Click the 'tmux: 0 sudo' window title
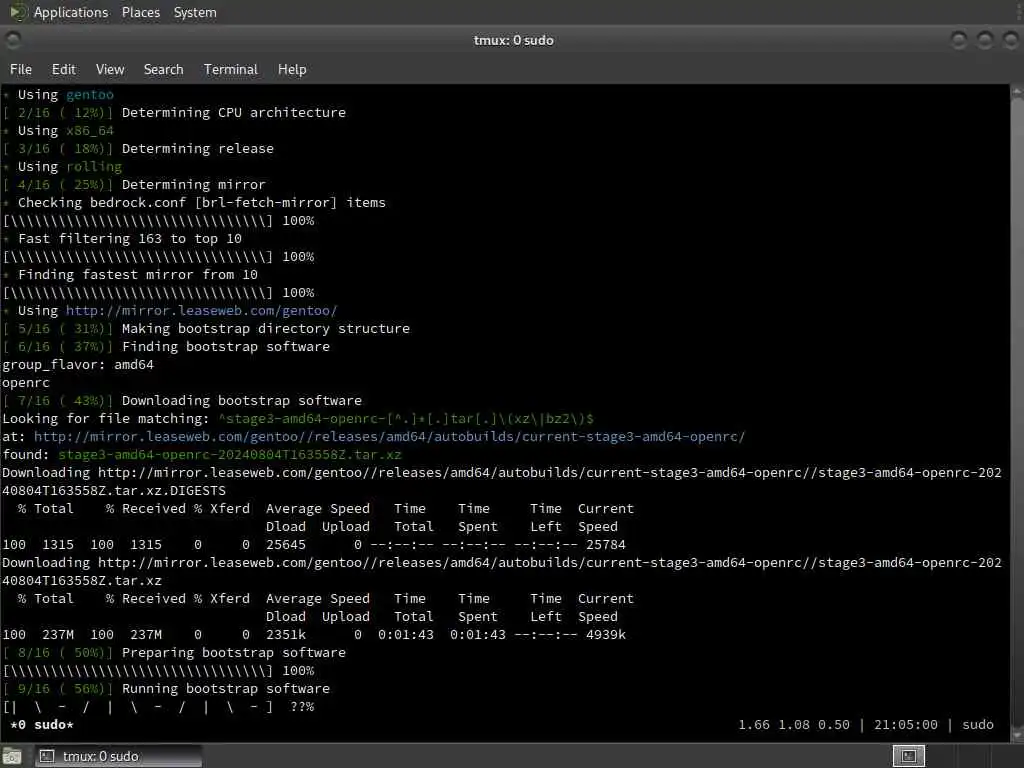The image size is (1024, 768). (513, 40)
